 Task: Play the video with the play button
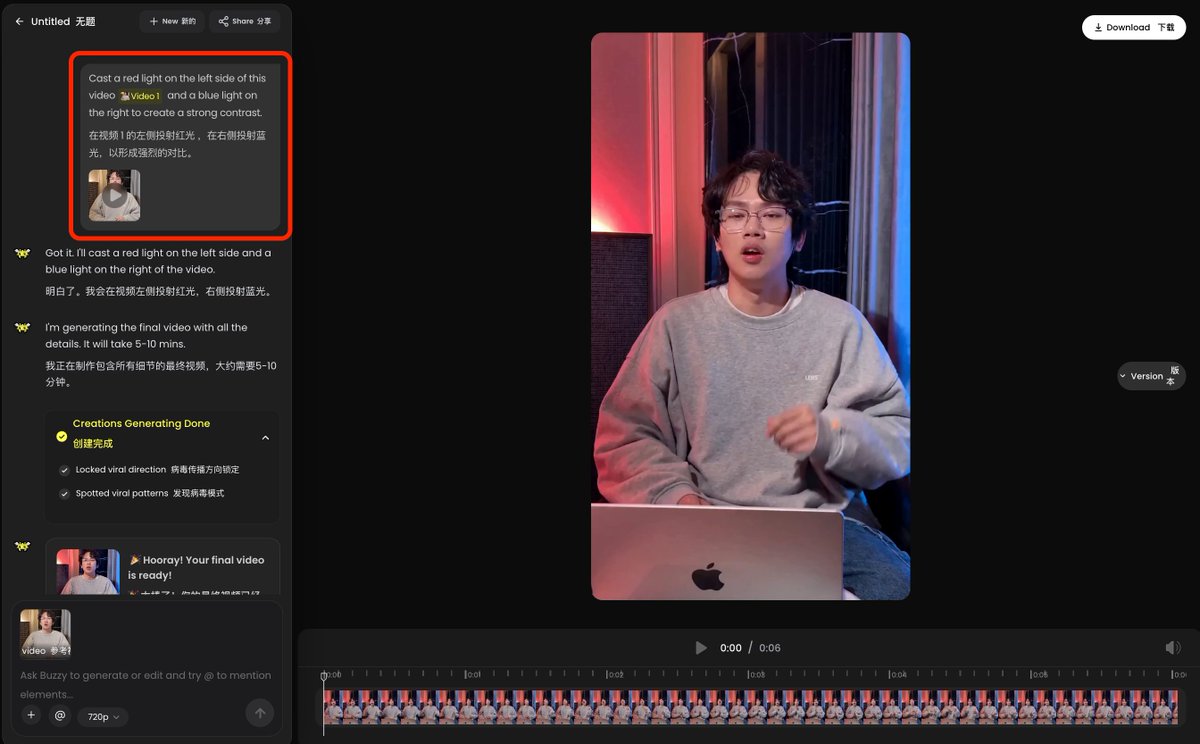tap(701, 648)
